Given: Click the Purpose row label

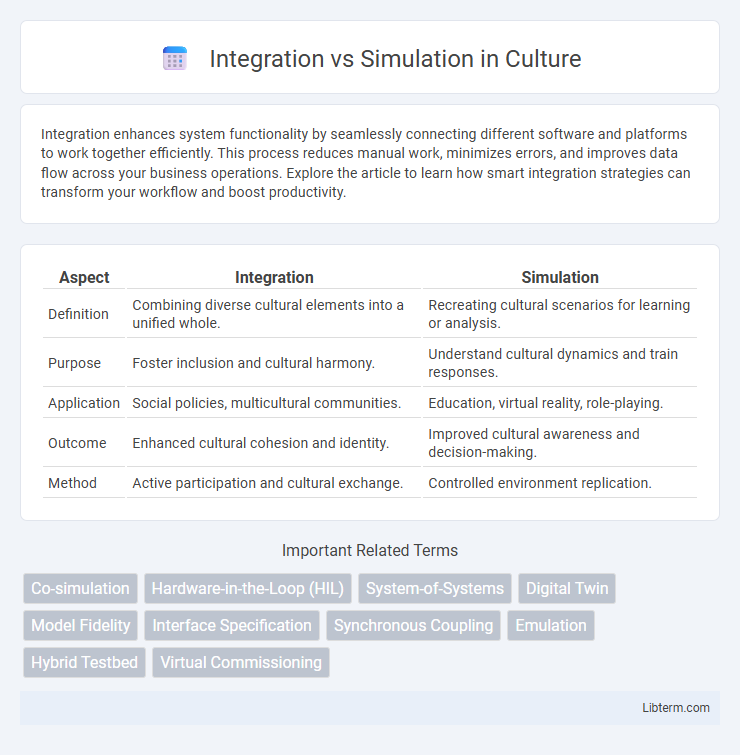Looking at the screenshot, I should click(75, 363).
